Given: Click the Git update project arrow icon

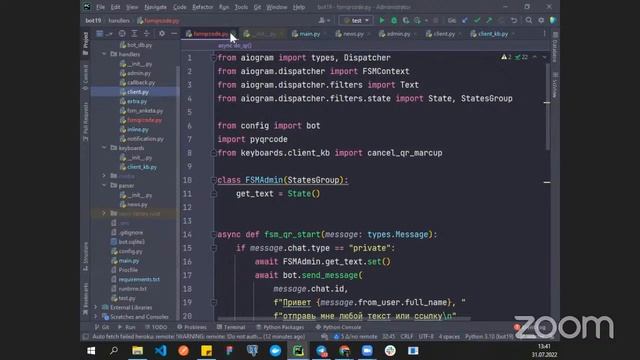Looking at the screenshot, I should (465, 20).
